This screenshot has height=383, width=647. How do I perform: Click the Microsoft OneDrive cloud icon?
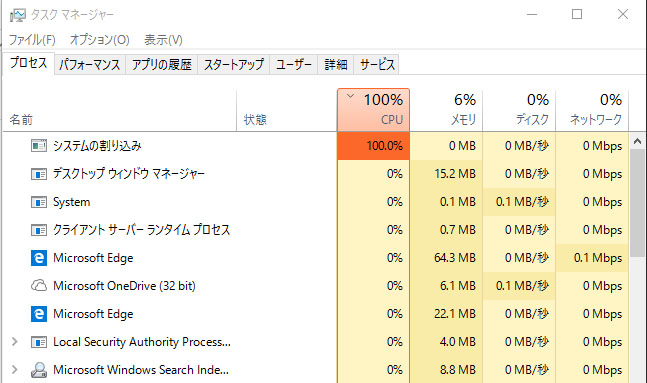[39, 286]
